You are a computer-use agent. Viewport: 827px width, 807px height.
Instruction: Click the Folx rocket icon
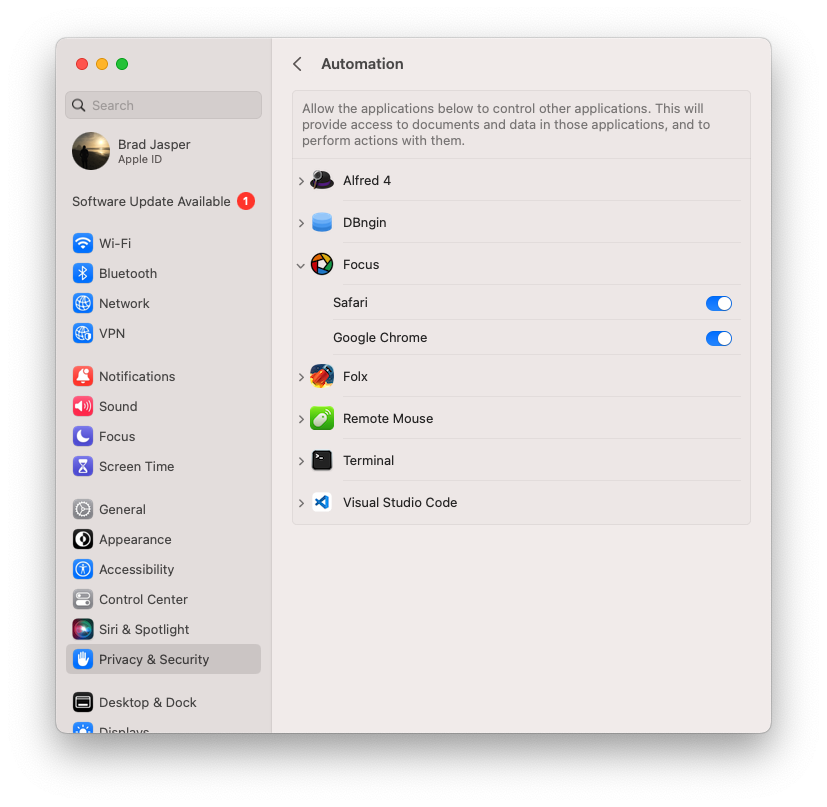tap(321, 376)
